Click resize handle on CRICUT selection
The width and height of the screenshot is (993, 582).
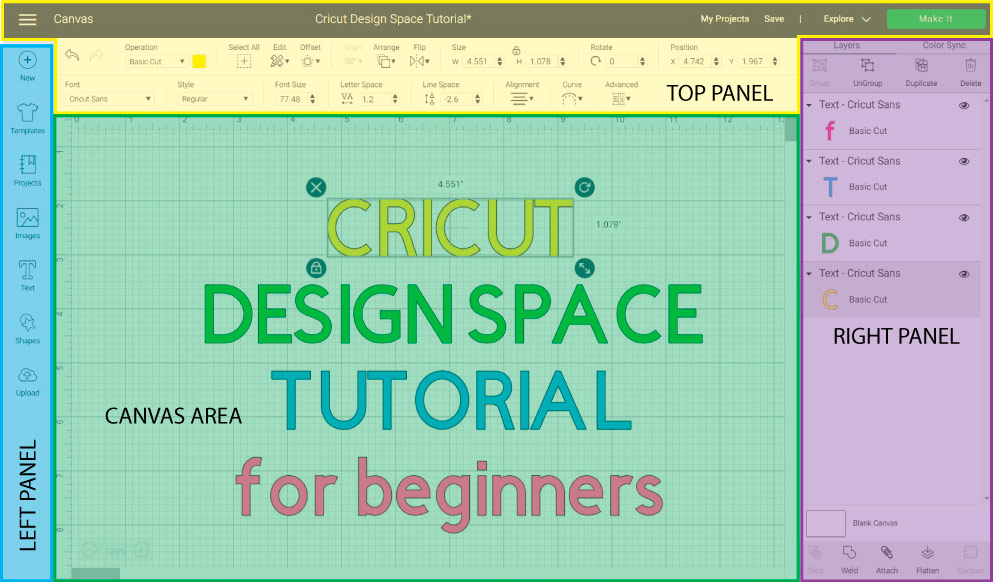pyautogui.click(x=585, y=268)
